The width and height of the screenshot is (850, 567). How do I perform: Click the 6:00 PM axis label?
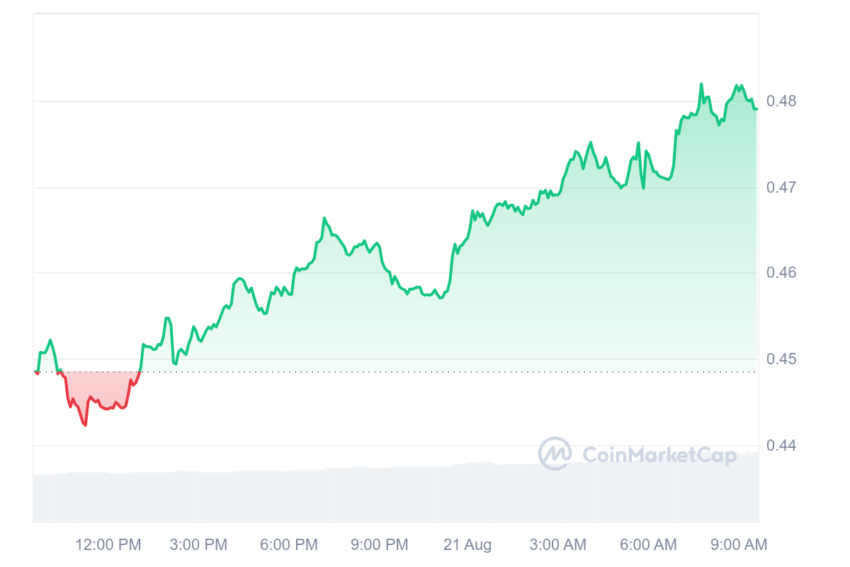(x=288, y=544)
